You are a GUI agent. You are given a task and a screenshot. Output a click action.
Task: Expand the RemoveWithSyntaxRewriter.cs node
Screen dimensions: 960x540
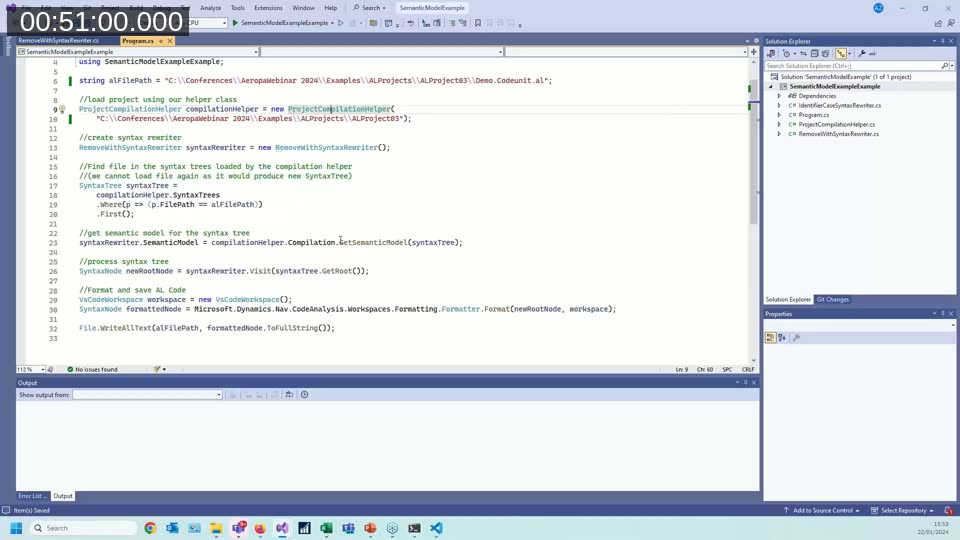779,134
